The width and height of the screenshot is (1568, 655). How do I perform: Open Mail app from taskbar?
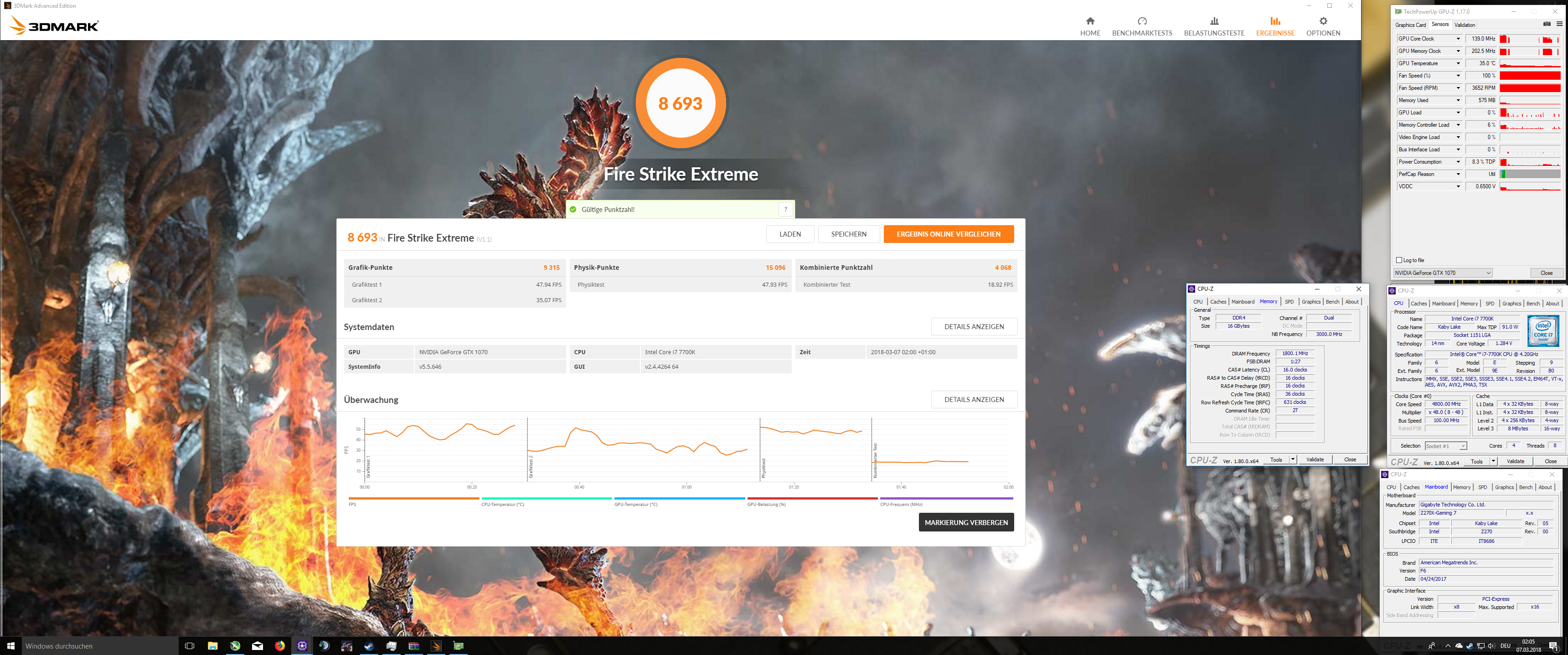(x=258, y=646)
